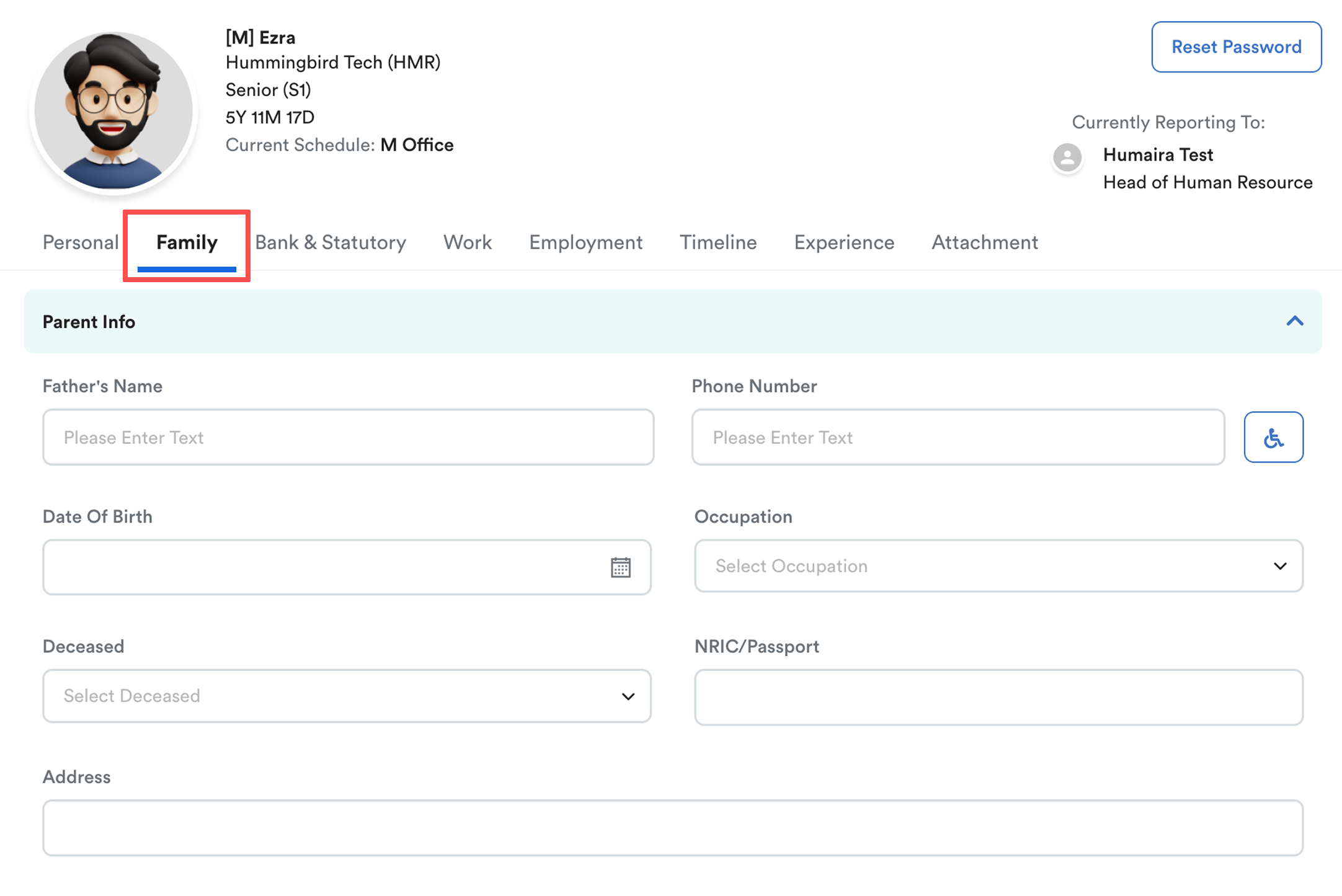Click the NRIC/Passport input field
Image resolution: width=1342 pixels, height=896 pixels.
click(998, 697)
